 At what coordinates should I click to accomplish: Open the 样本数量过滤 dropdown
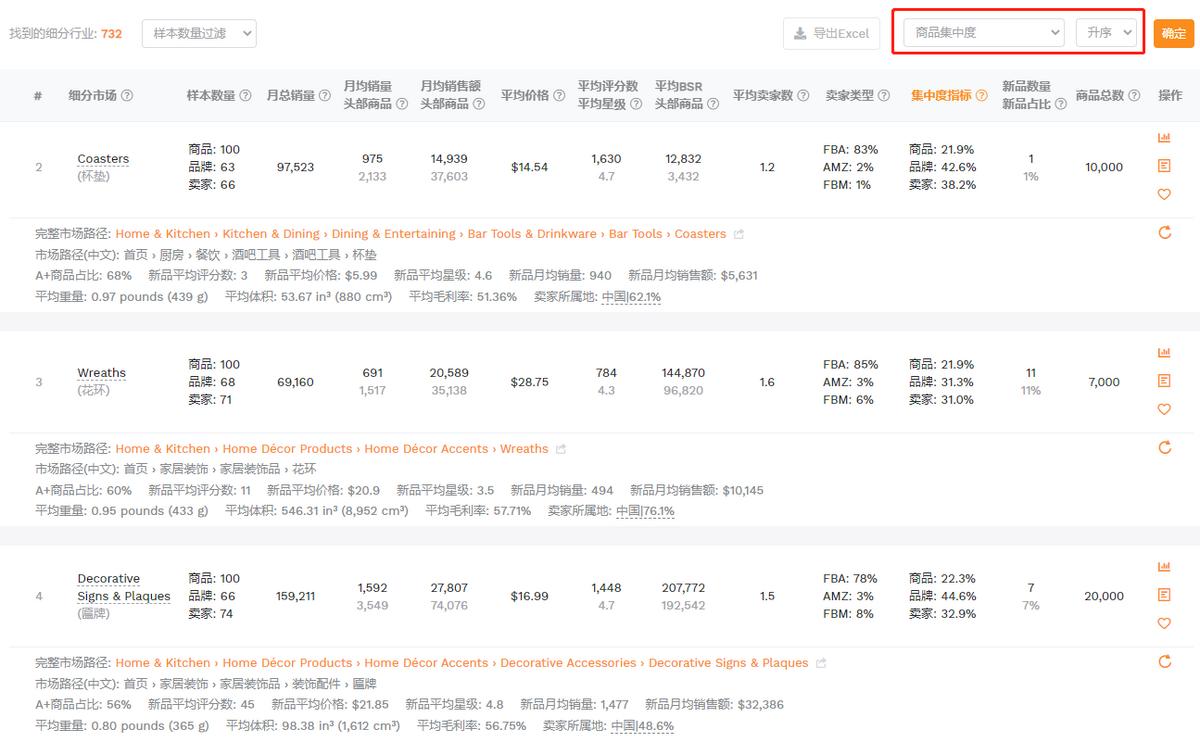coord(199,33)
